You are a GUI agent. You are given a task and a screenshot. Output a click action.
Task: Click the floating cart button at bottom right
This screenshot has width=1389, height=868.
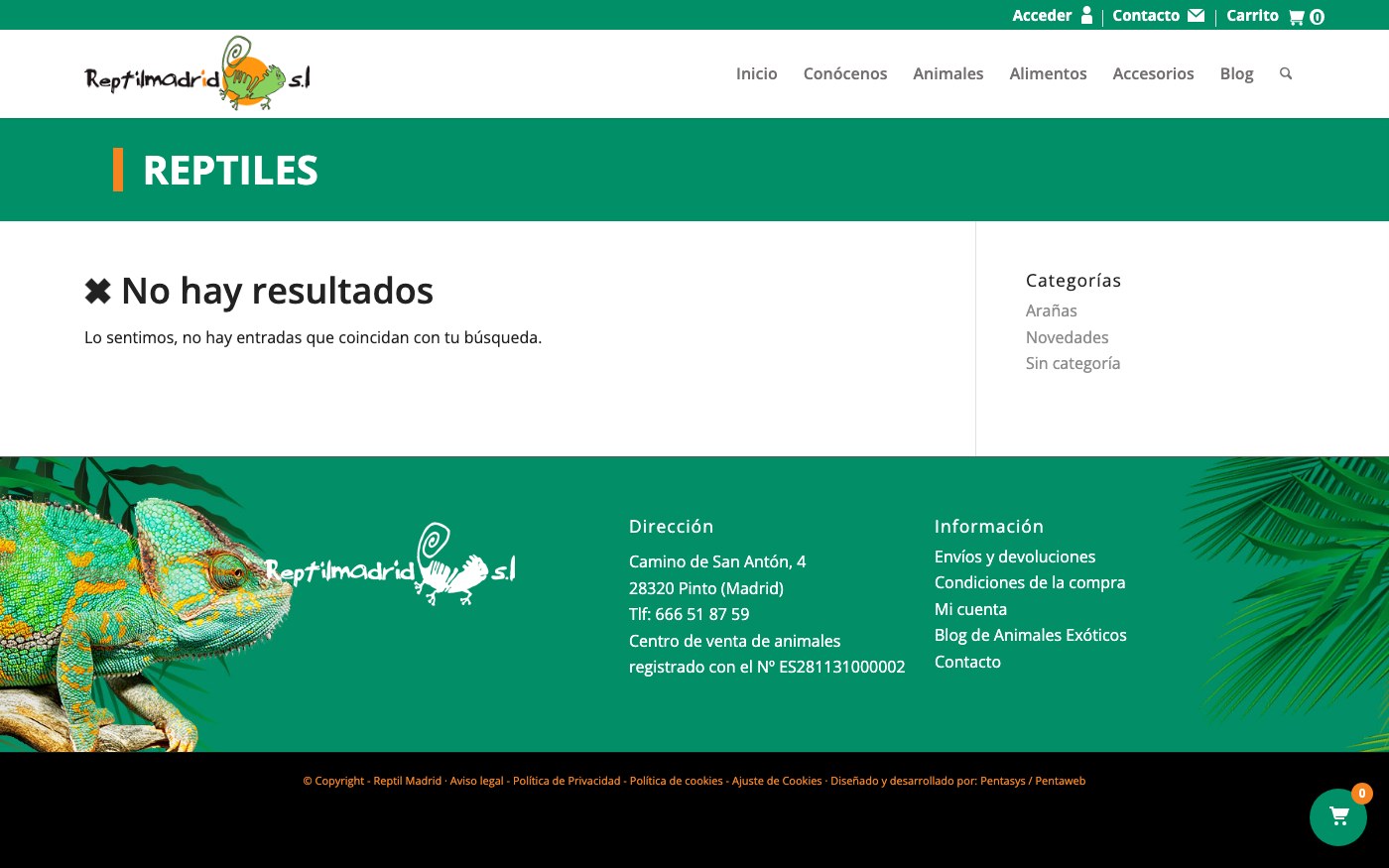coord(1338,817)
